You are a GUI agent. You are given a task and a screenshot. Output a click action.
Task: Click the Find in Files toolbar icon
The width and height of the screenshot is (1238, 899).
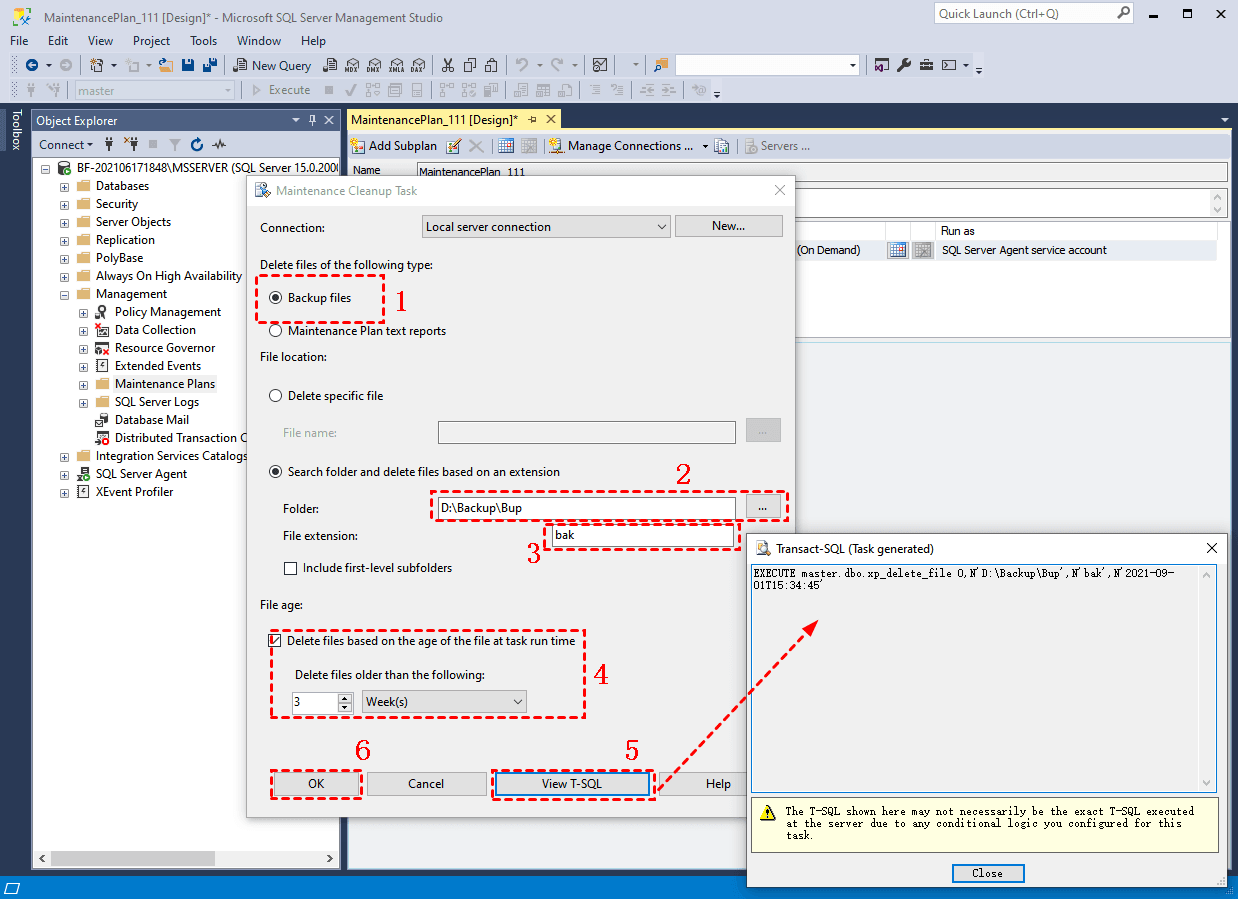(x=661, y=65)
